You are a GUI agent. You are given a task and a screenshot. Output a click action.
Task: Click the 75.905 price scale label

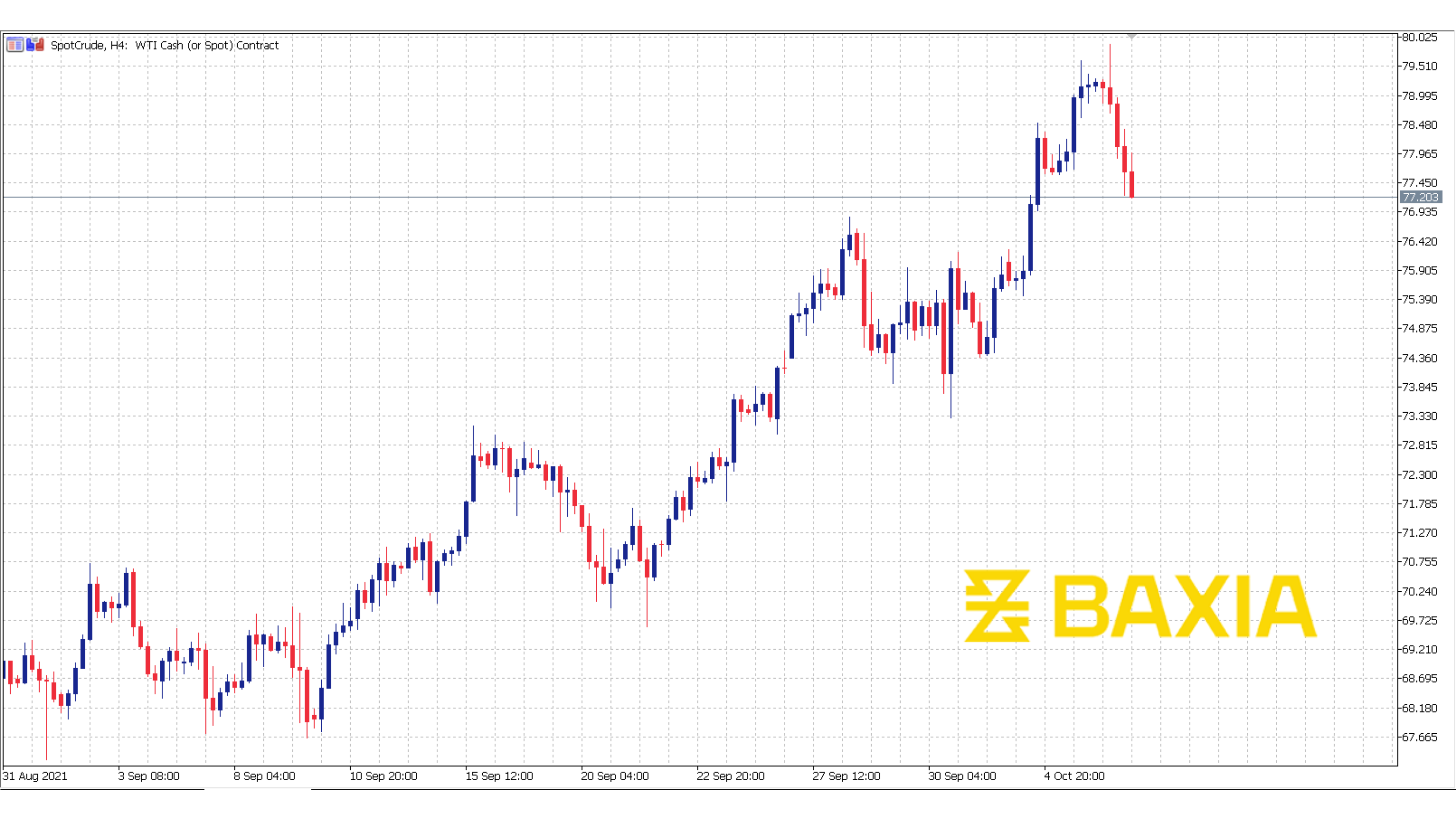coord(1419,270)
